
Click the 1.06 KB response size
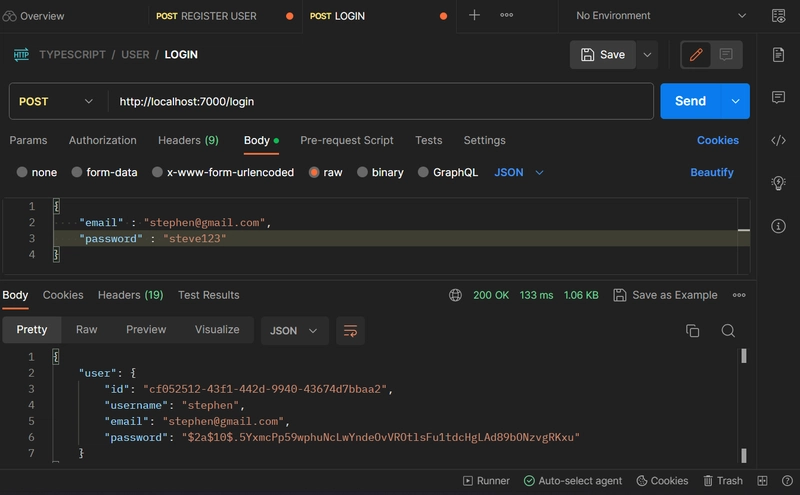(581, 295)
